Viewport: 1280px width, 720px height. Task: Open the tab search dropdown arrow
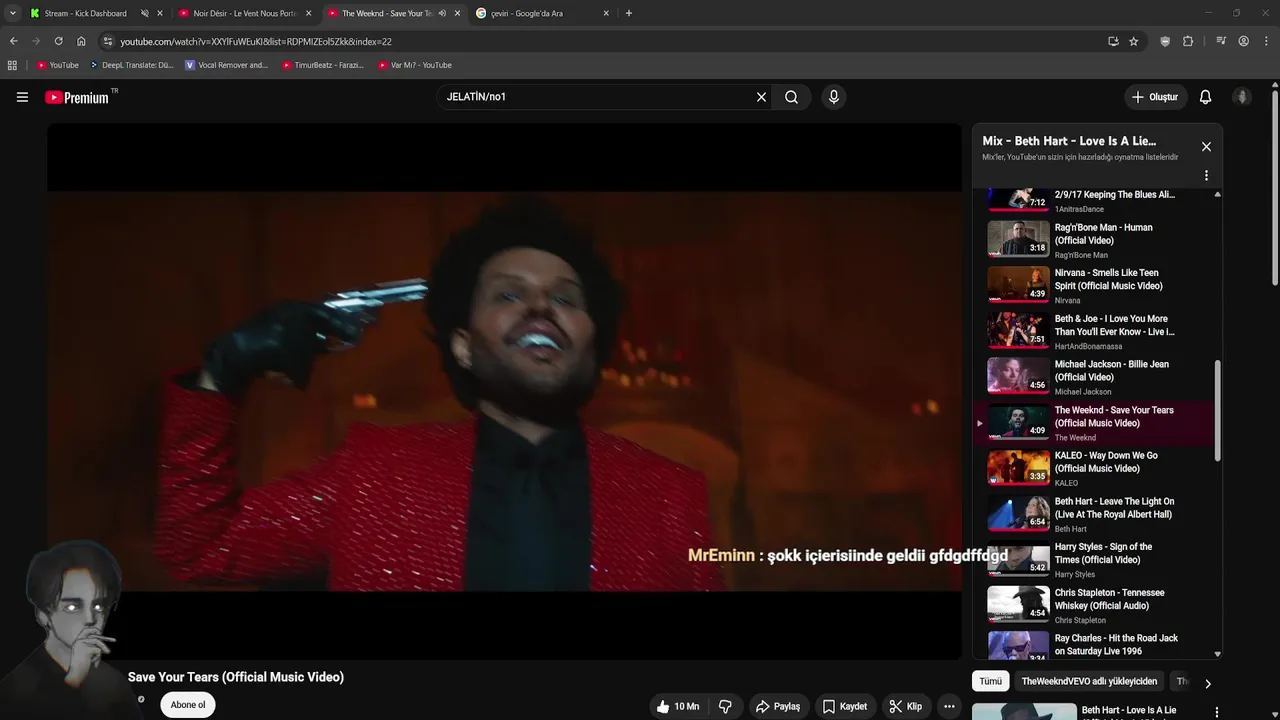coord(12,13)
